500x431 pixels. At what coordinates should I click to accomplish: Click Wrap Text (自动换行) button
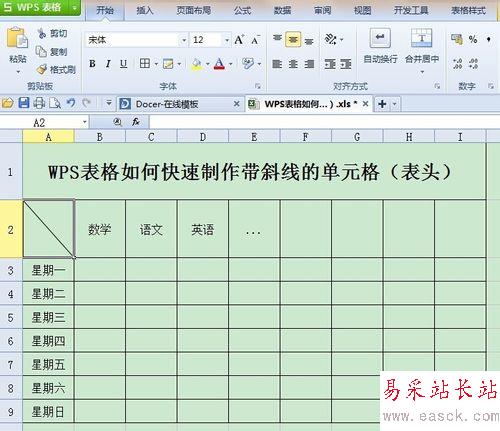point(380,46)
